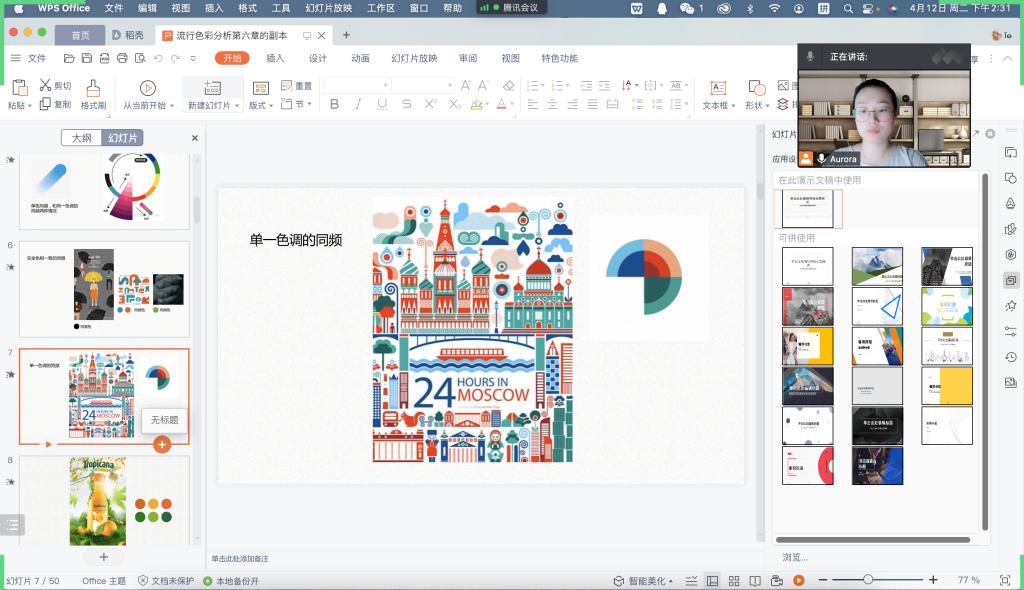Apply subscript formatting
The height and width of the screenshot is (590, 1024).
pos(455,104)
